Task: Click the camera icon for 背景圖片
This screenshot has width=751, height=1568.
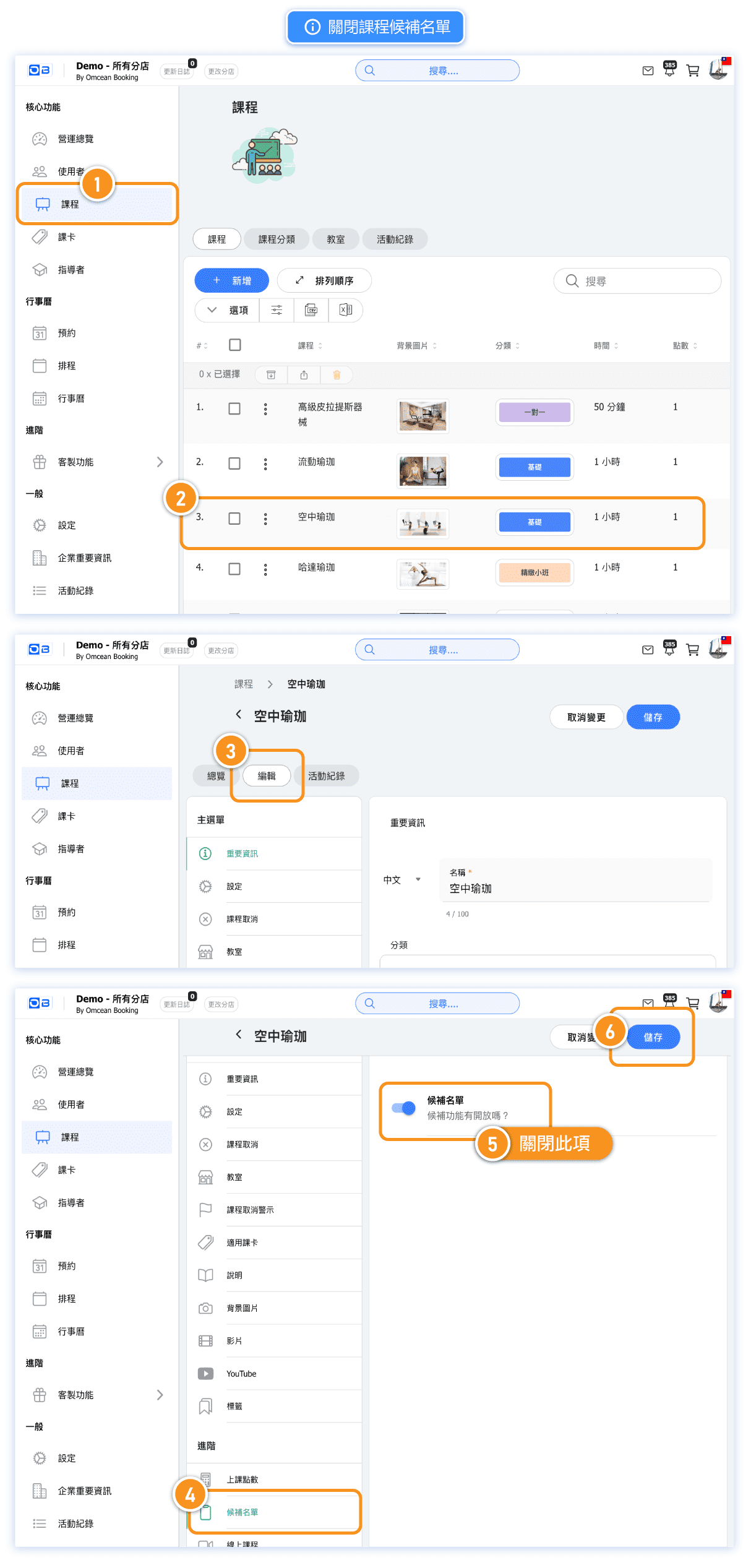Action: click(x=205, y=1308)
